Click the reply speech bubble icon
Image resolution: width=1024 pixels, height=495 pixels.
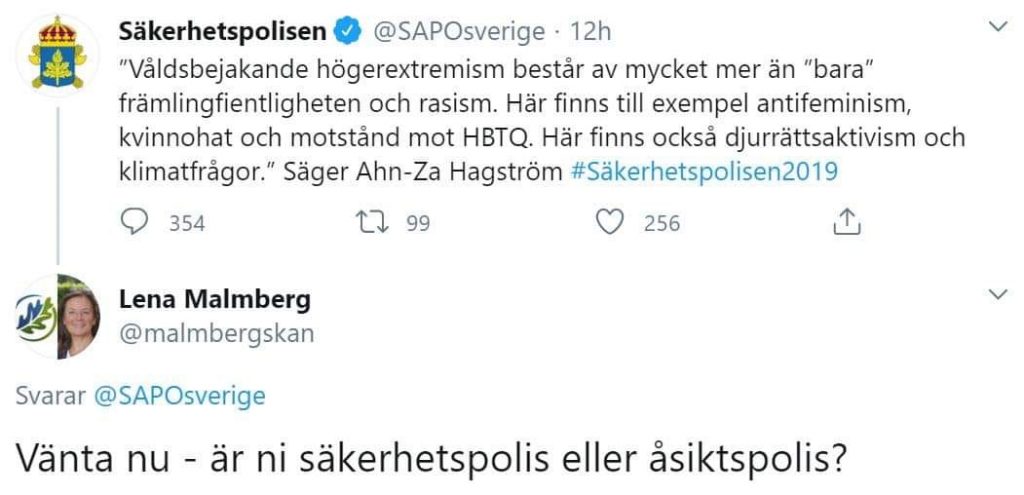point(134,223)
